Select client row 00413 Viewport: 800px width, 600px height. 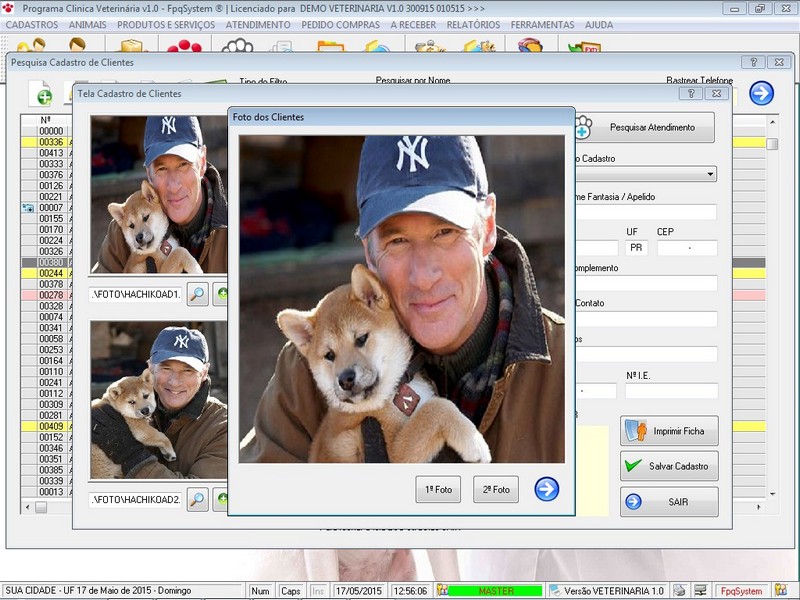click(51, 153)
